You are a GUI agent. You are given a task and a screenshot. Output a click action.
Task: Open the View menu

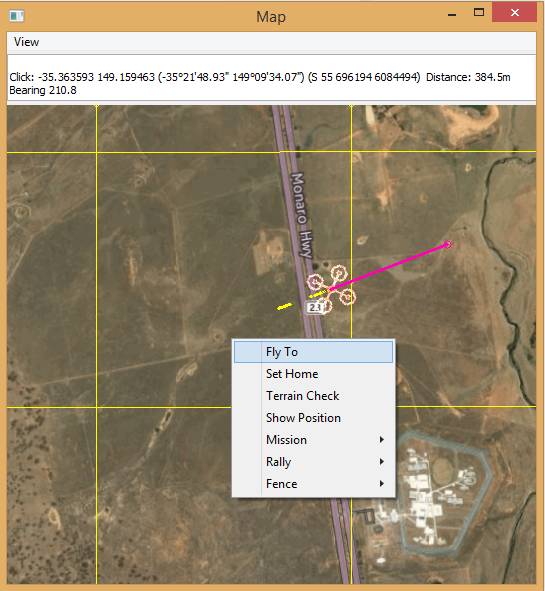[26, 42]
